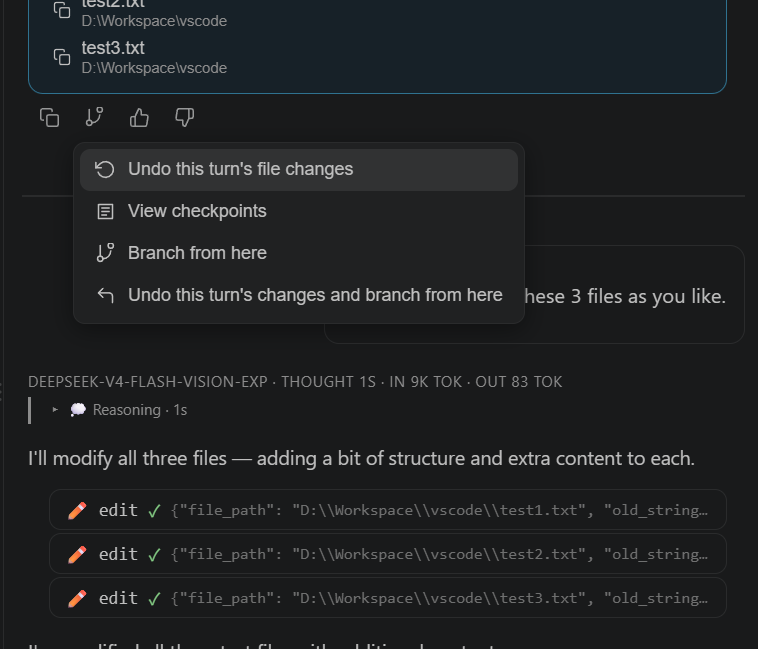
Task: Open the edit tool call for test3.txt
Action: click(x=388, y=598)
